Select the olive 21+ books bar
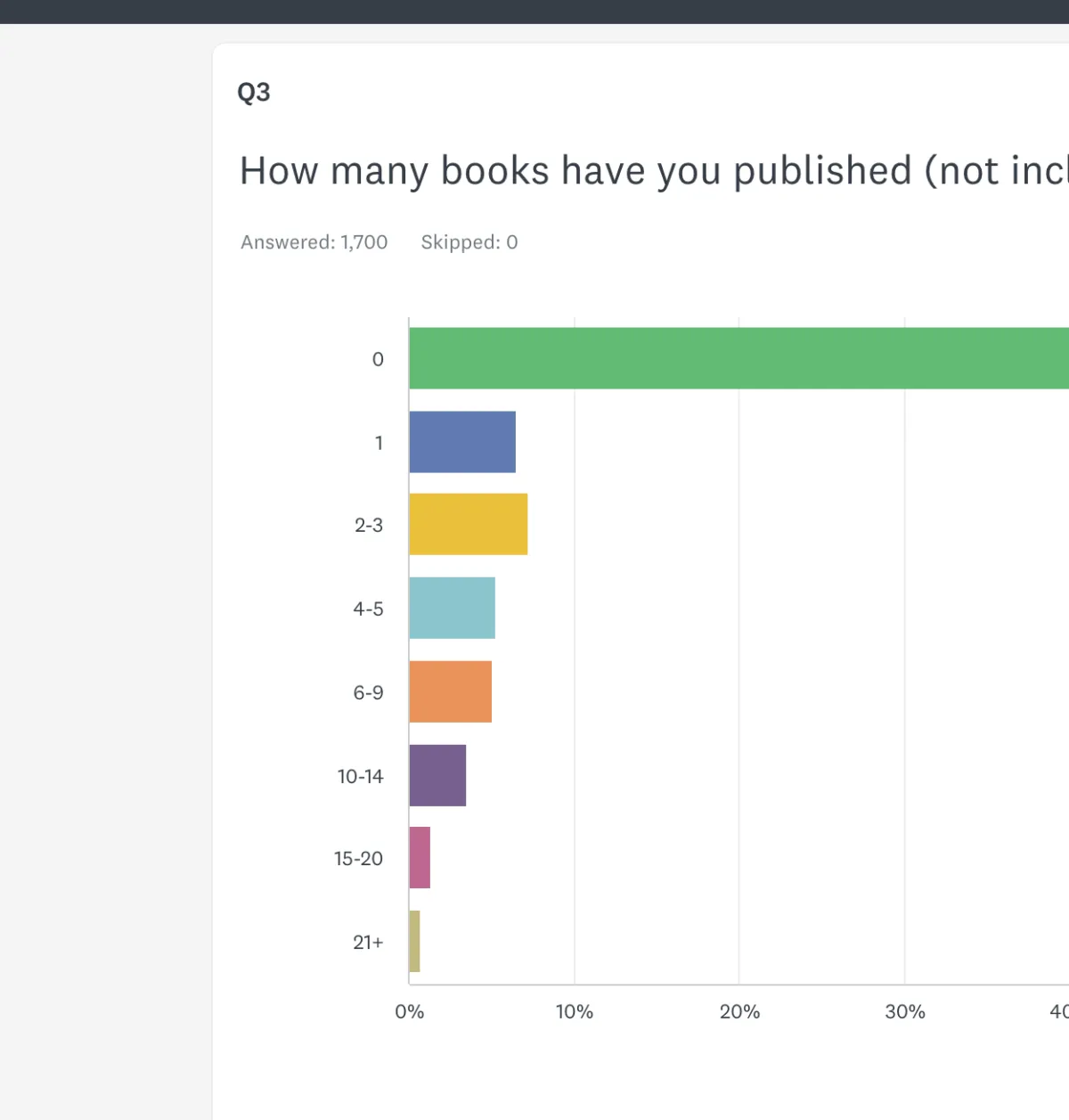1069x1120 pixels. [x=414, y=941]
